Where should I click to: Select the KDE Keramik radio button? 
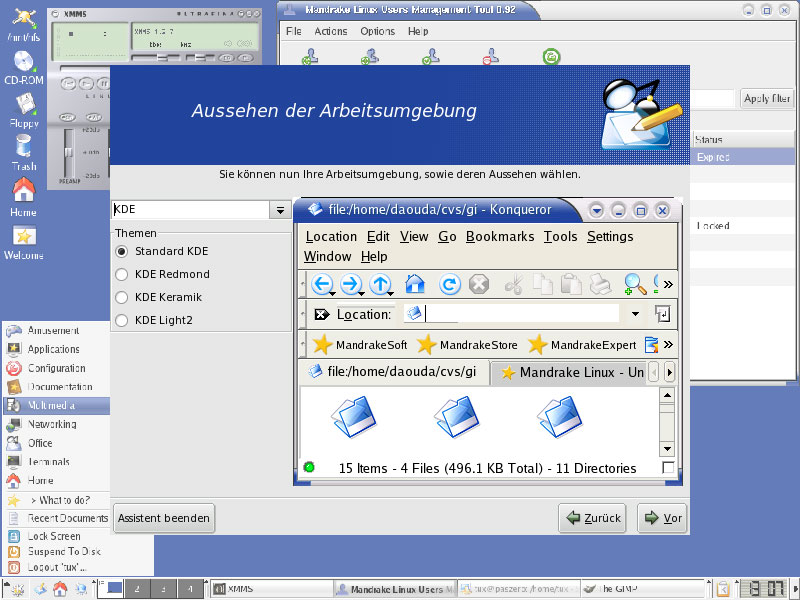click(123, 297)
